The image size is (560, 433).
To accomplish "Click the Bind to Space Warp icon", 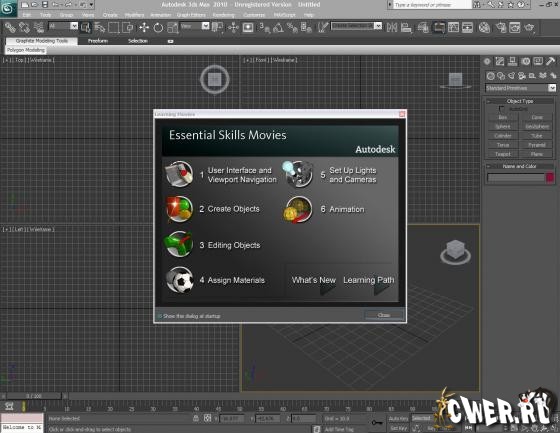I will pyautogui.click(x=38, y=28).
